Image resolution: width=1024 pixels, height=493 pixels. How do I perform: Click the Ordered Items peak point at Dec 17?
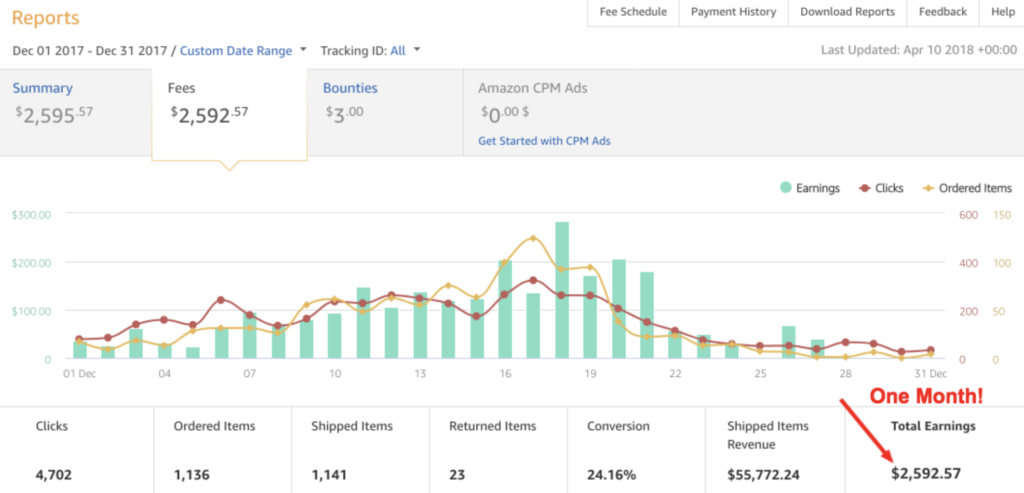533,238
